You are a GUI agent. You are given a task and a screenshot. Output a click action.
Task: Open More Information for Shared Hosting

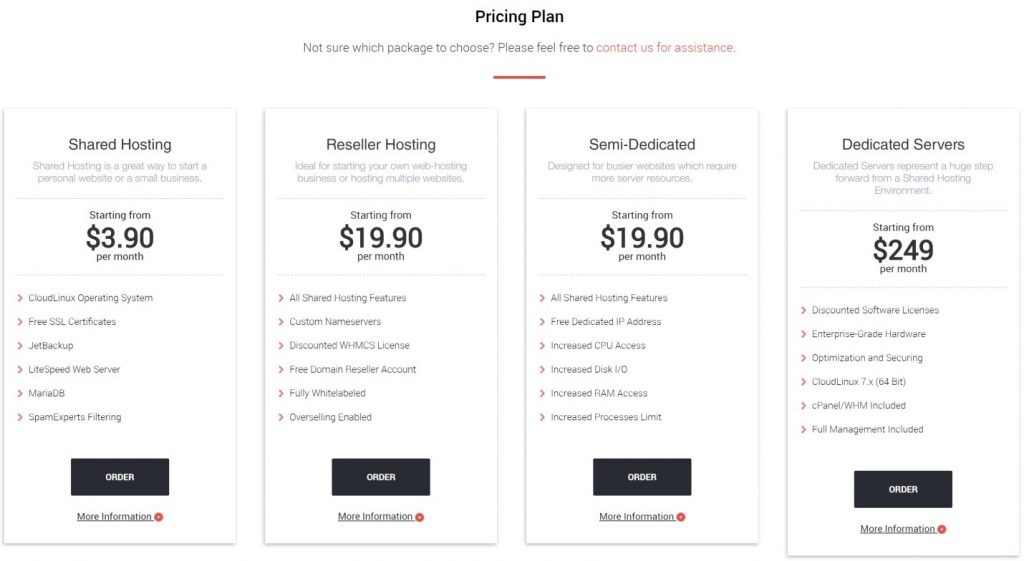[114, 517]
